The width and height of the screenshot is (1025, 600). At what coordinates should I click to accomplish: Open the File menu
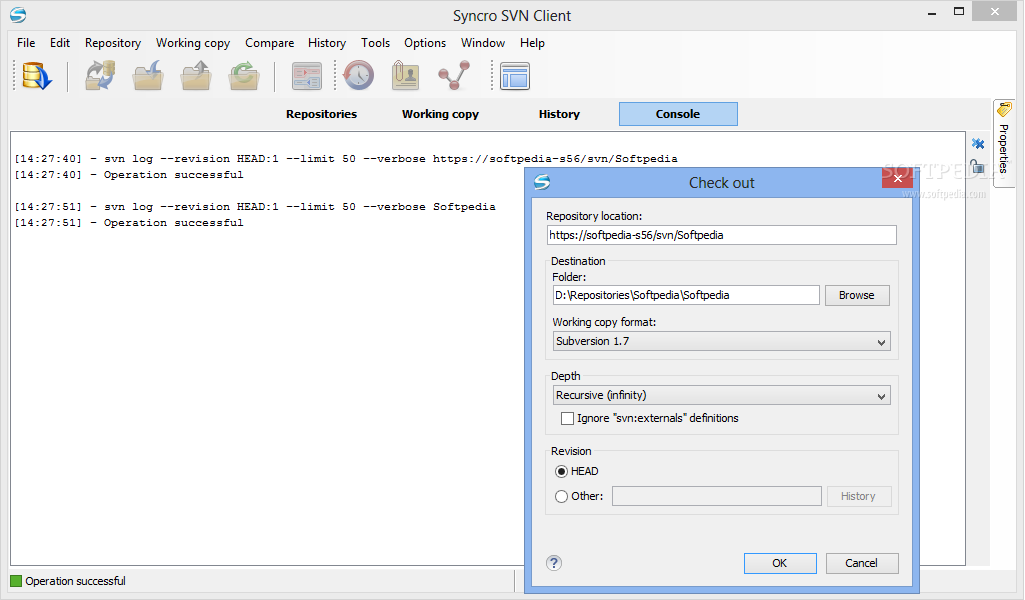point(26,42)
